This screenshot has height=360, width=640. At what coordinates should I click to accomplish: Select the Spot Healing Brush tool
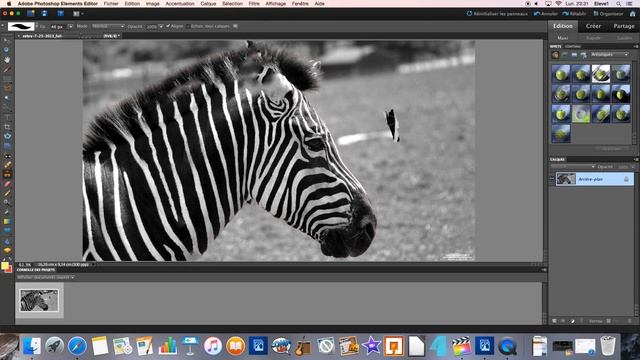coord(7,165)
